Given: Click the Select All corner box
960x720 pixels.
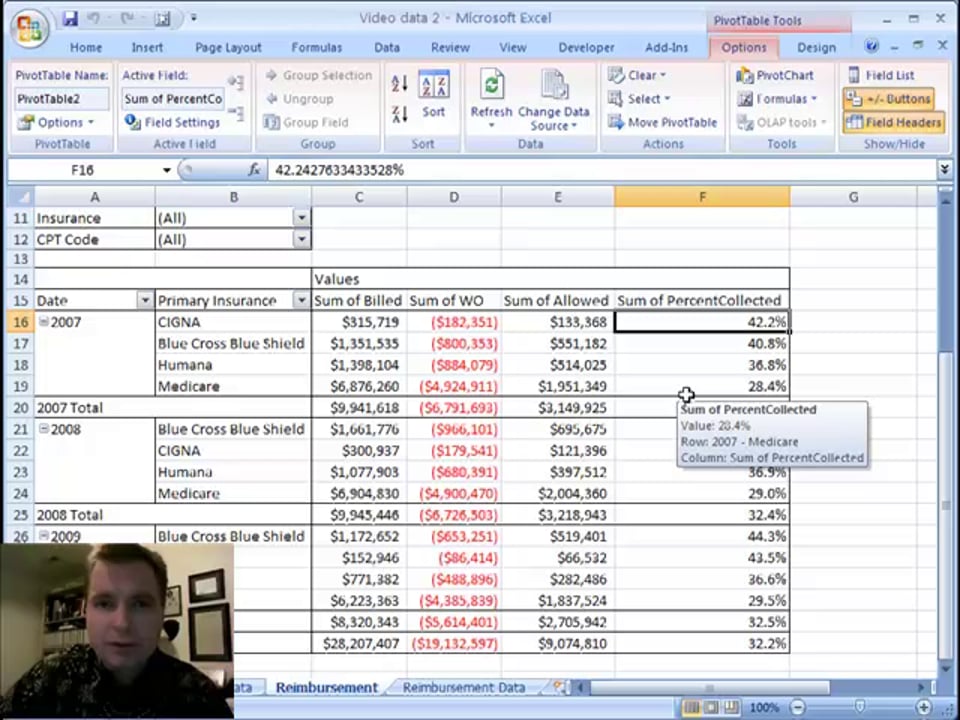Looking at the screenshot, I should [21, 197].
